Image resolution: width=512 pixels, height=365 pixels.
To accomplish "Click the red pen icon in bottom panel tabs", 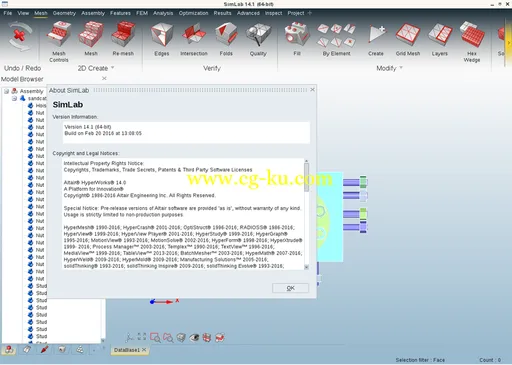I will (44, 350).
